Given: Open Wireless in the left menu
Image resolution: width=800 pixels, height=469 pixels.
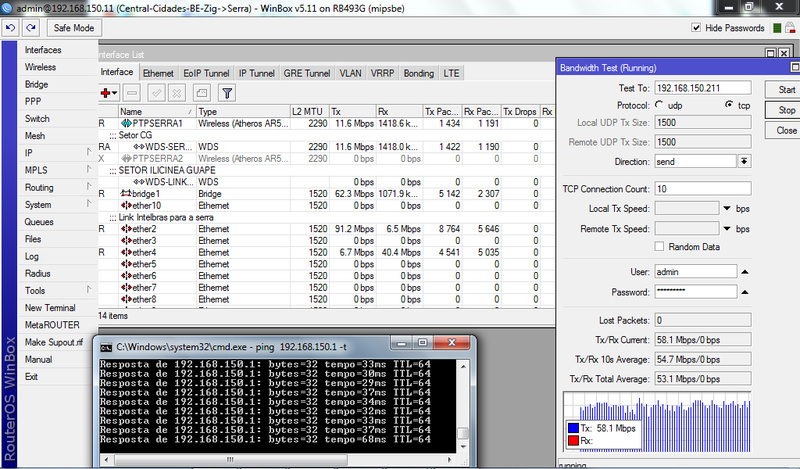Looking at the screenshot, I should pyautogui.click(x=40, y=67).
